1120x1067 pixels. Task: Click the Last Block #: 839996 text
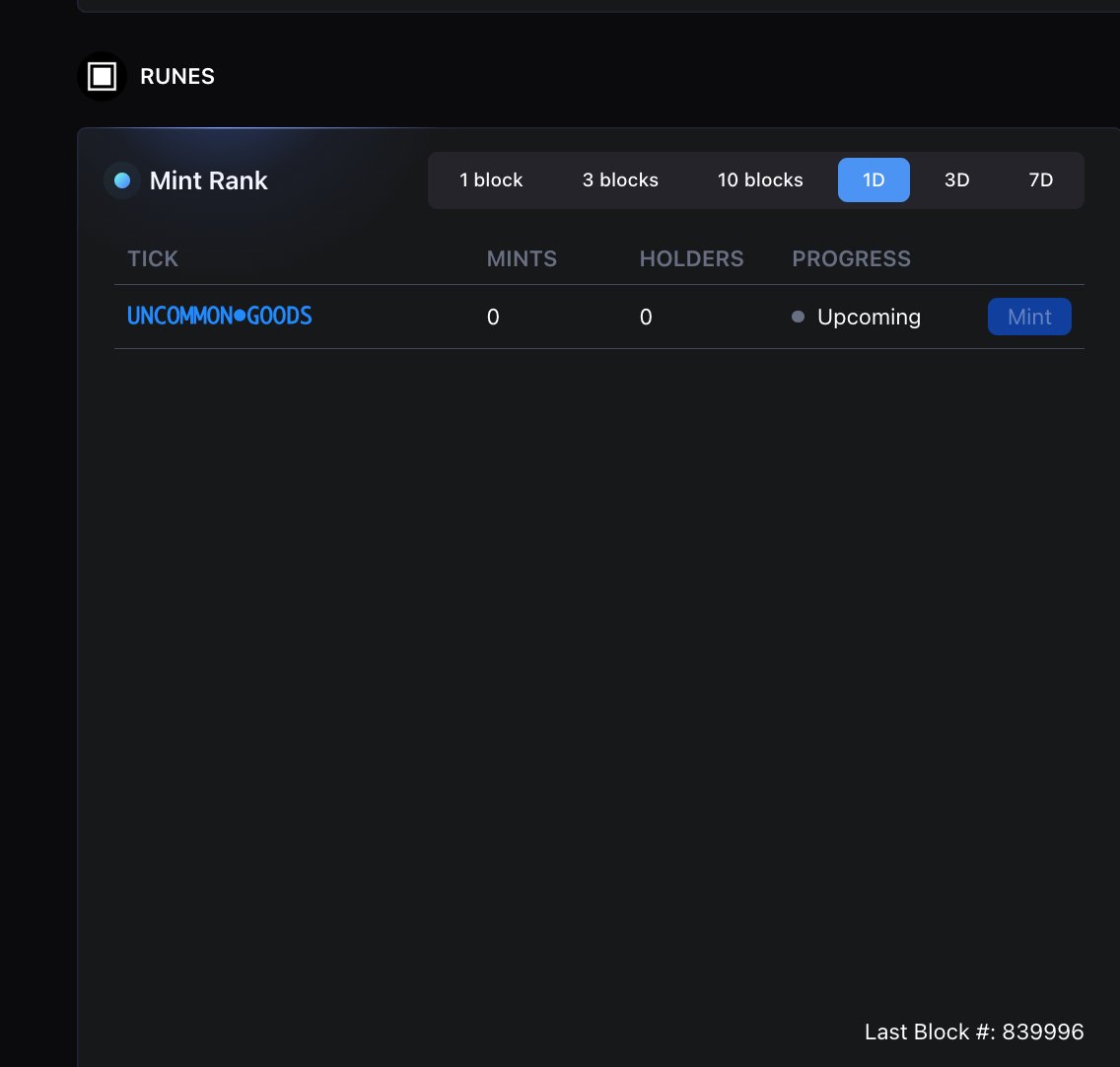(974, 1031)
